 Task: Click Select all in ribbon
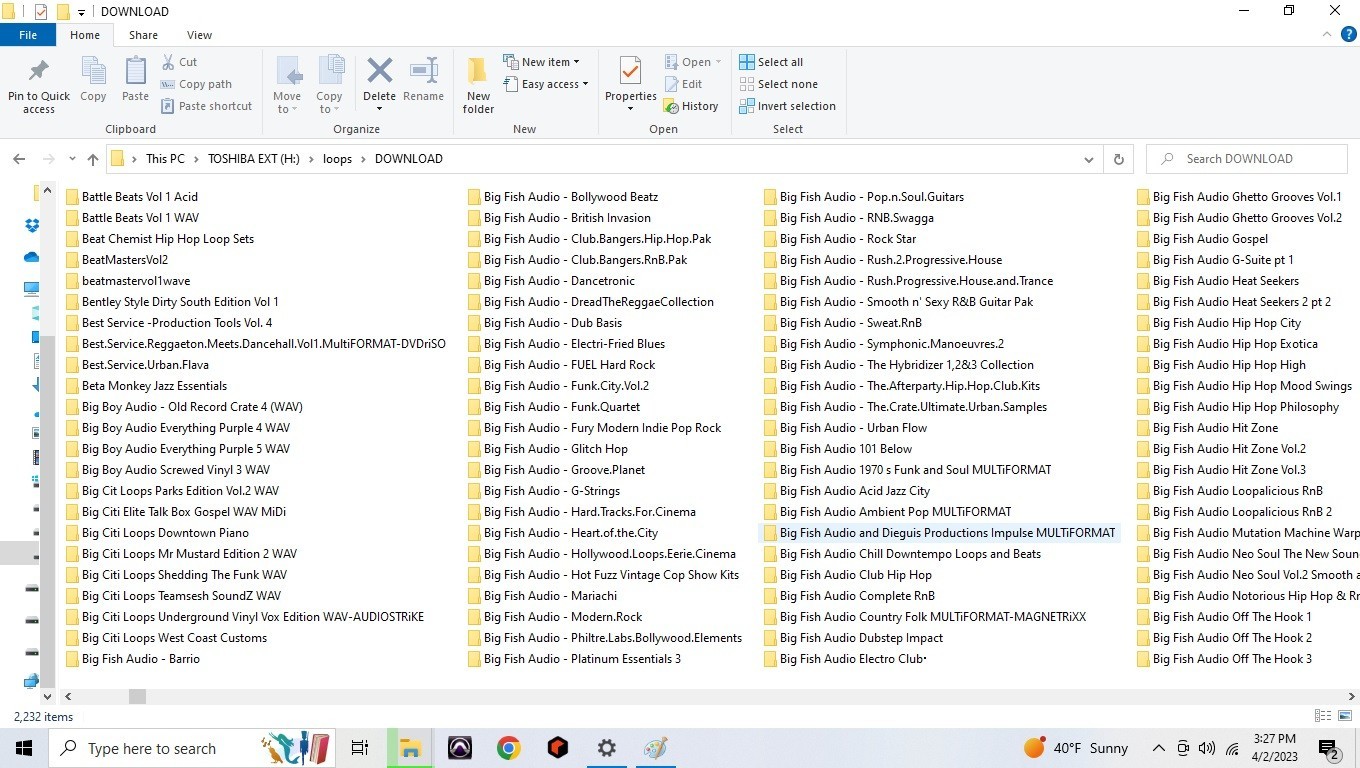(x=771, y=62)
